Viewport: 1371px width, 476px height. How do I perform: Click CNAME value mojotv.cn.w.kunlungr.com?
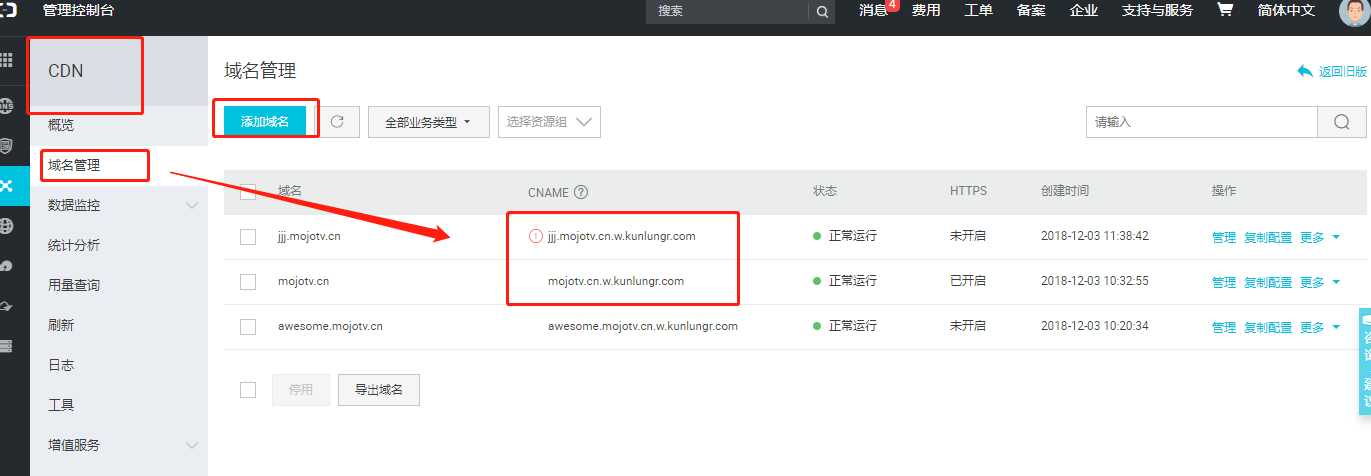(x=616, y=281)
